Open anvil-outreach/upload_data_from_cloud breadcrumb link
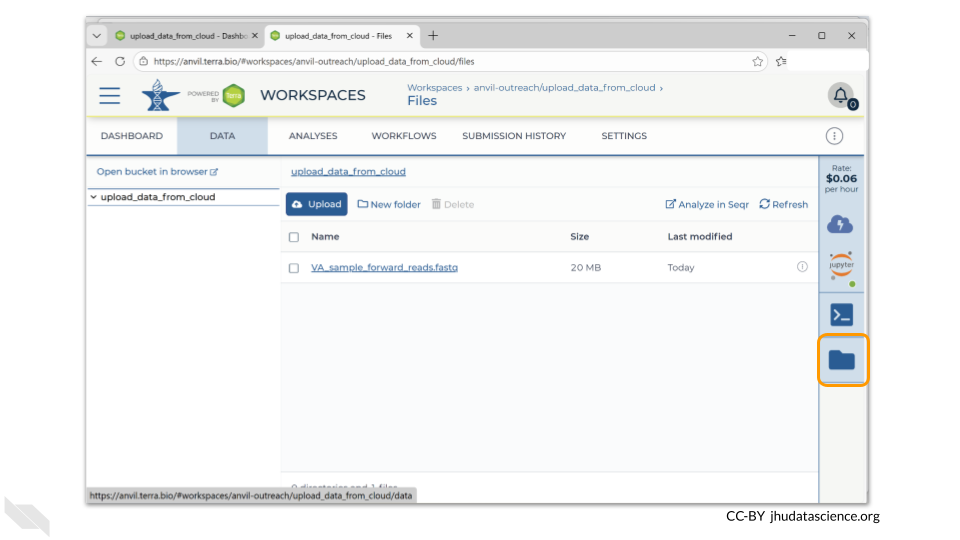The width and height of the screenshot is (960, 540). point(564,88)
